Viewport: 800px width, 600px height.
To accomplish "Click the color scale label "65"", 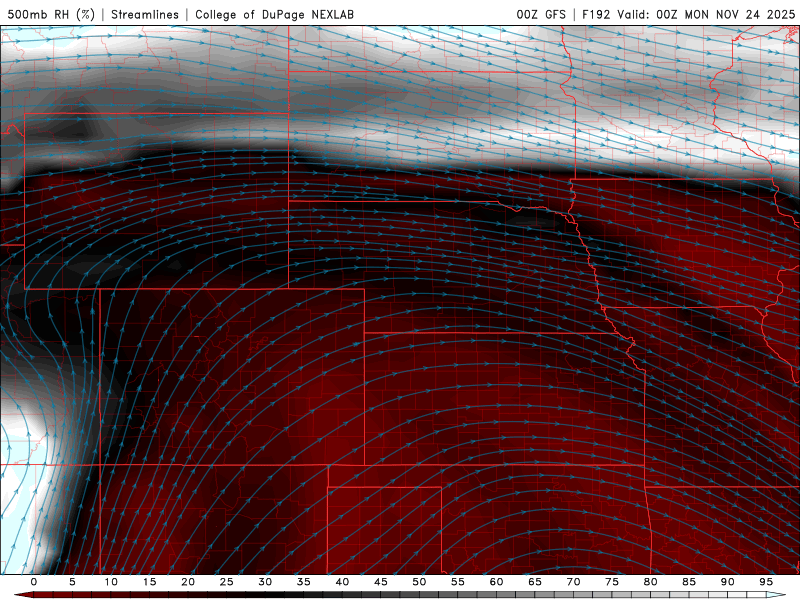I will [535, 582].
